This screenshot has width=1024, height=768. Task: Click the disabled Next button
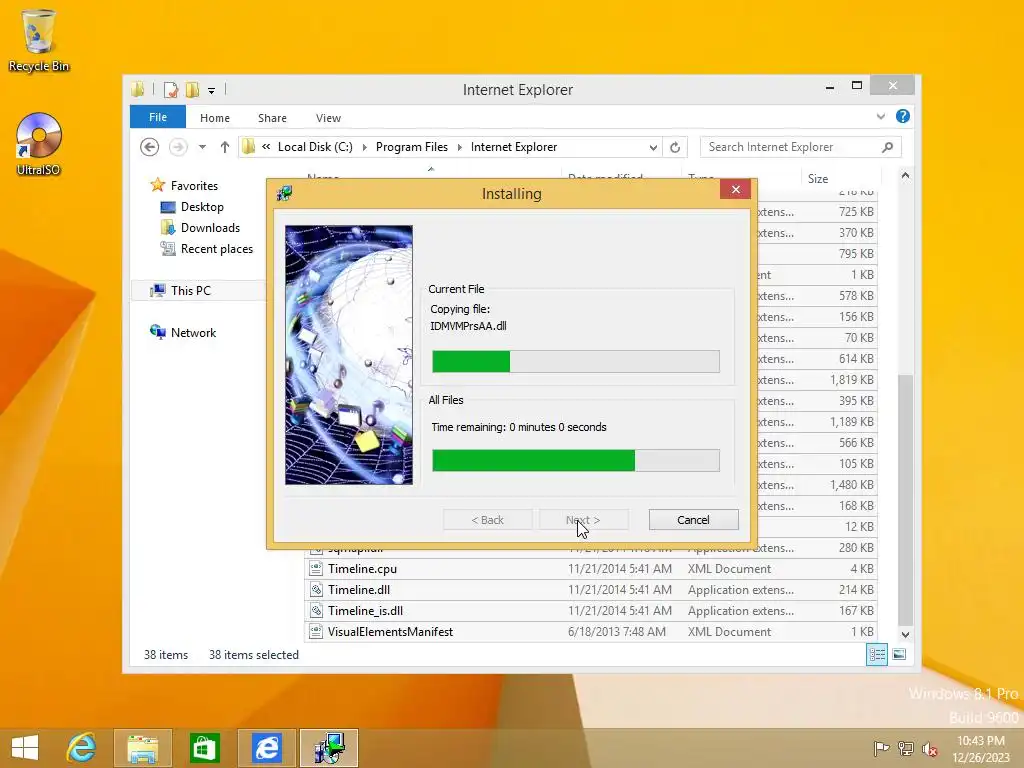(584, 520)
